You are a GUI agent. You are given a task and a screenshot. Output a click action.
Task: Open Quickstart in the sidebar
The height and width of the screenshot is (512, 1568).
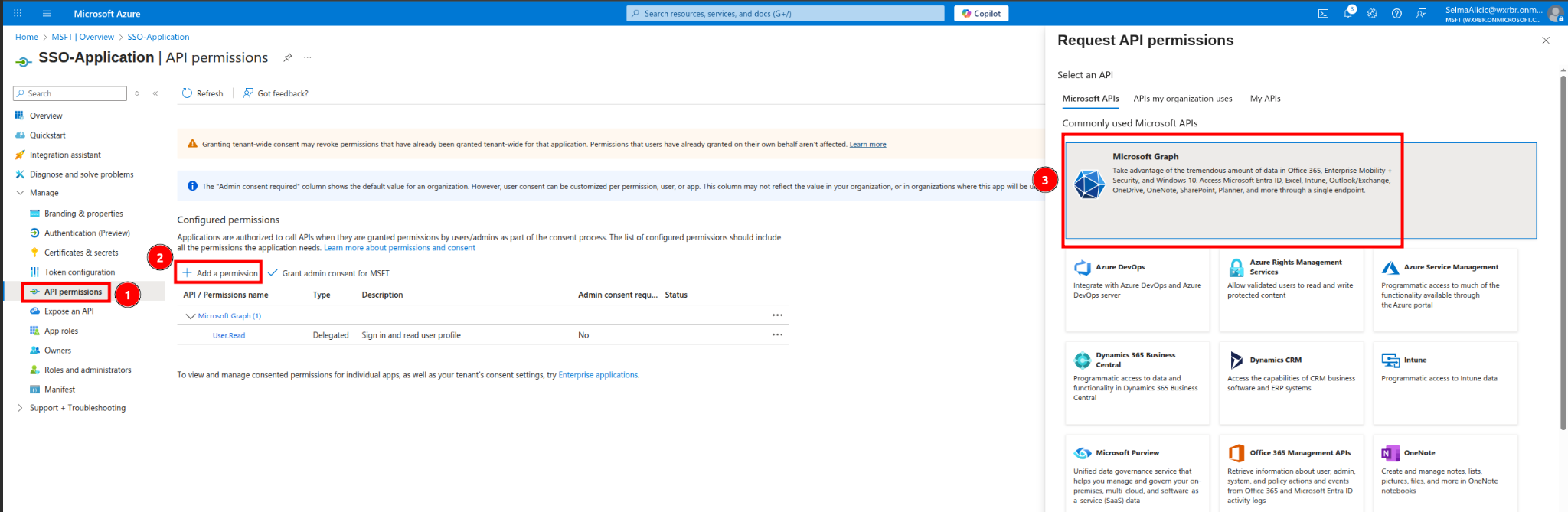click(47, 135)
